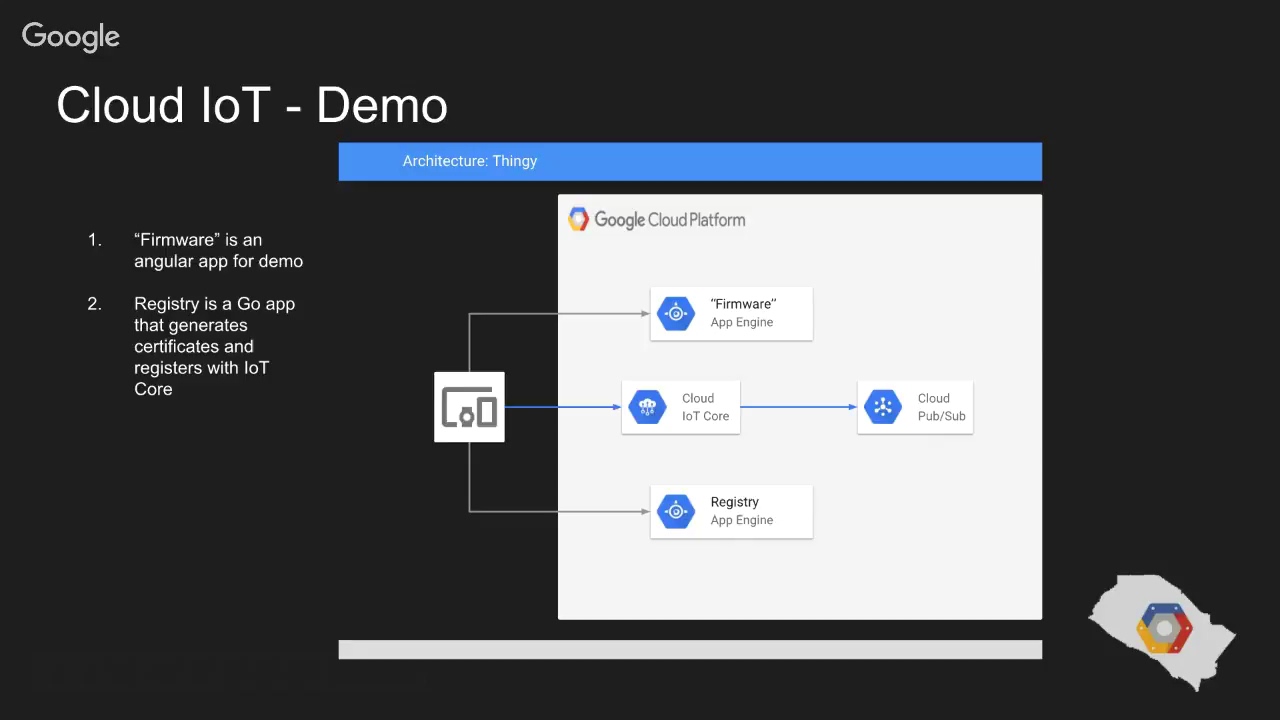The width and height of the screenshot is (1280, 720).
Task: Click "App Engine" label under "Firmware"
Action: pyautogui.click(x=741, y=323)
